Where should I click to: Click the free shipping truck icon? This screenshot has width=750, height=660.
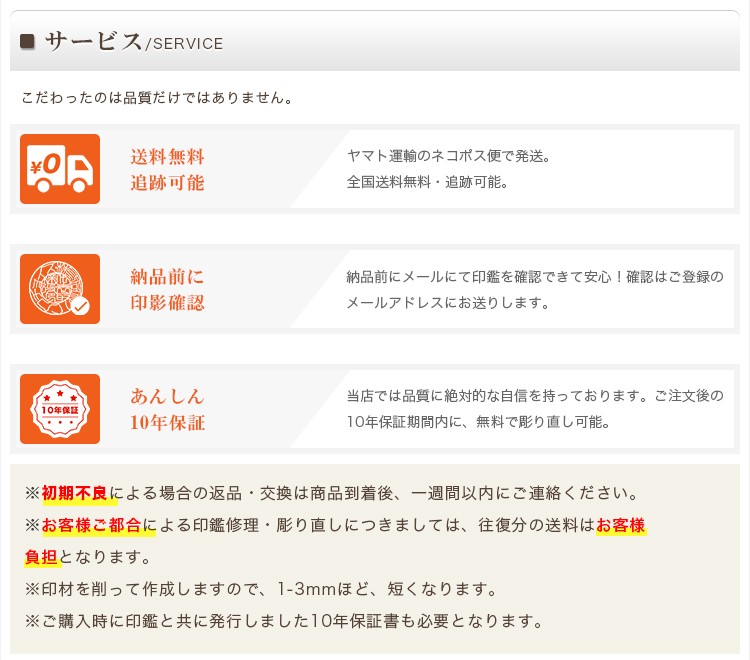(x=60, y=169)
